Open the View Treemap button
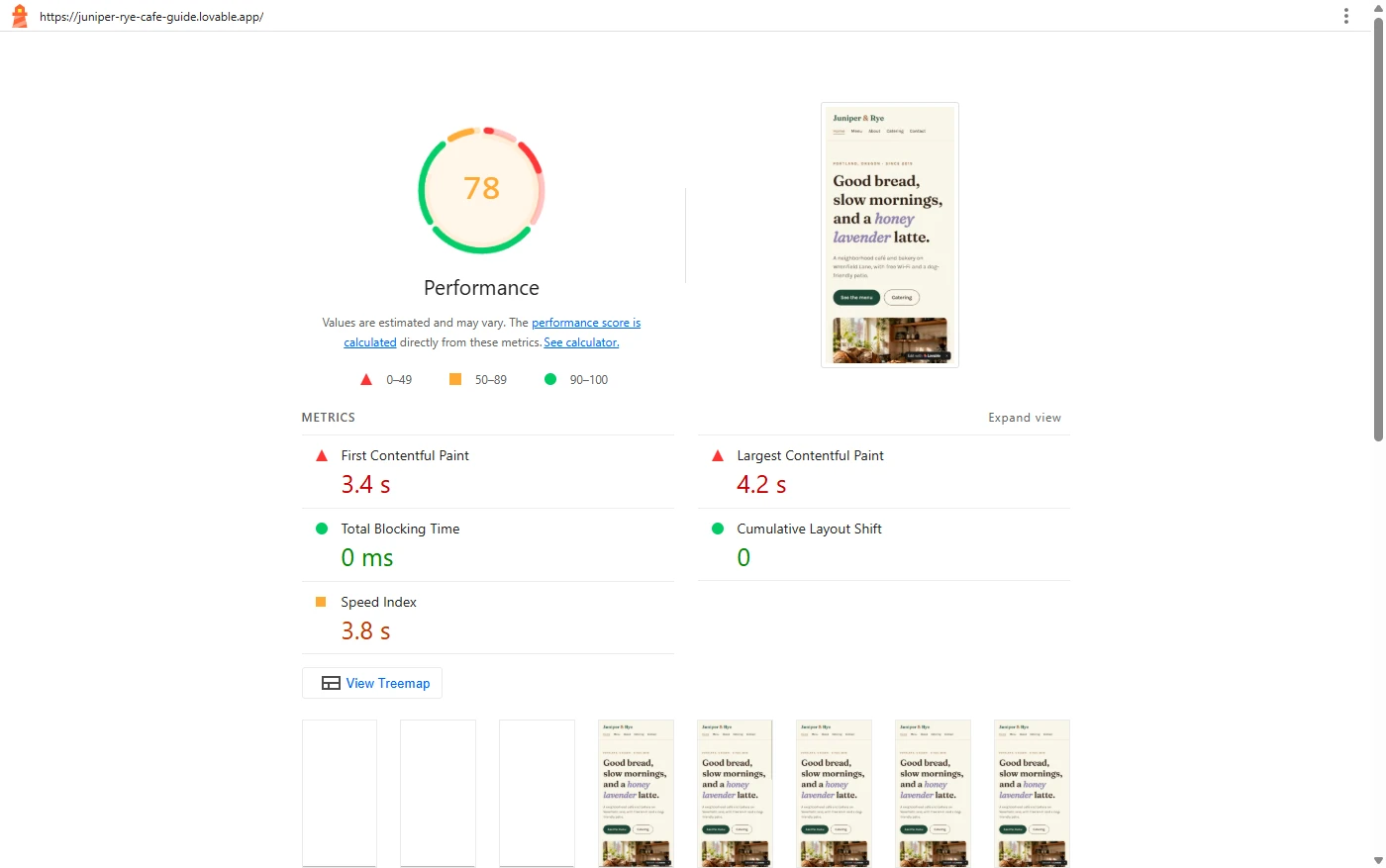The image size is (1386, 868). 372,683
